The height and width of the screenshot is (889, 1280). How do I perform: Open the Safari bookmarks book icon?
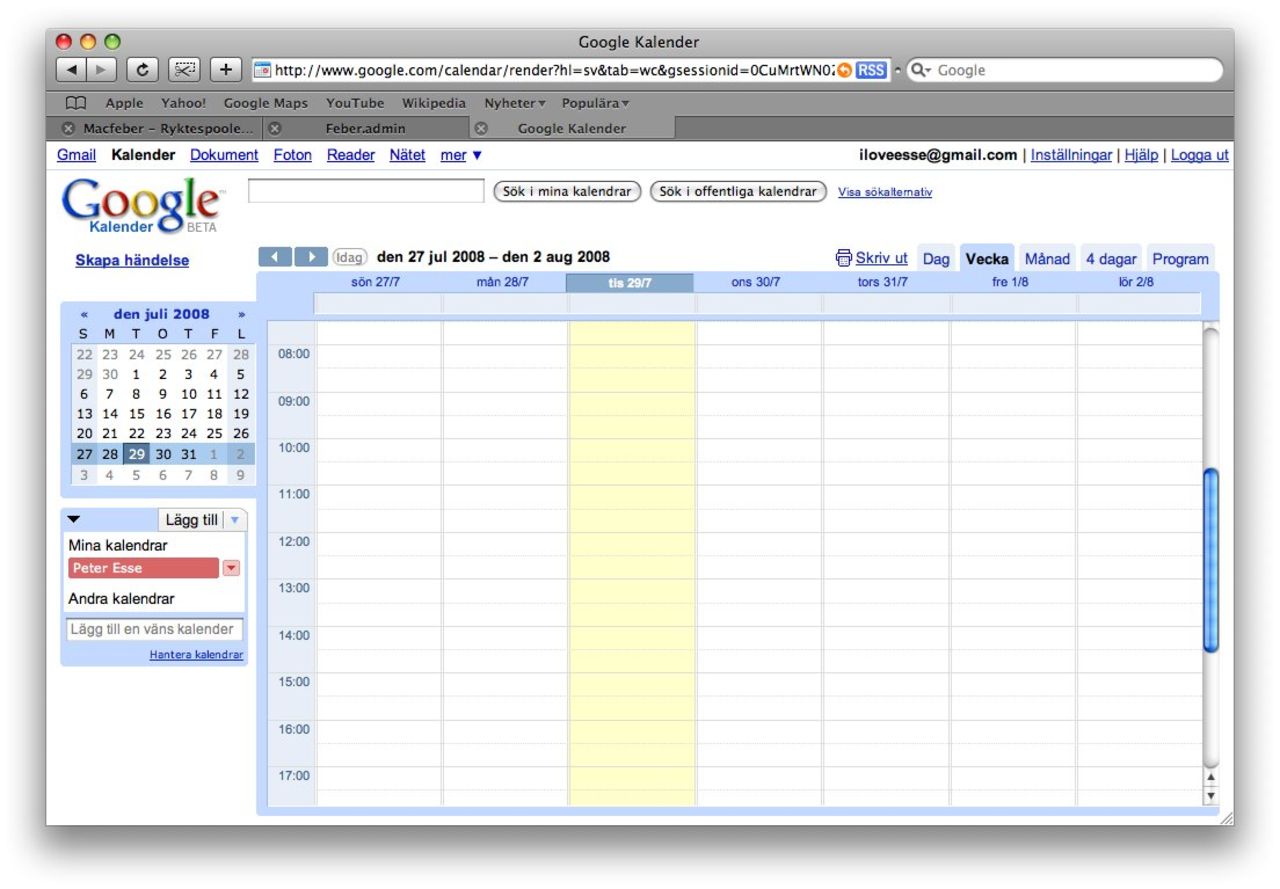(x=74, y=102)
